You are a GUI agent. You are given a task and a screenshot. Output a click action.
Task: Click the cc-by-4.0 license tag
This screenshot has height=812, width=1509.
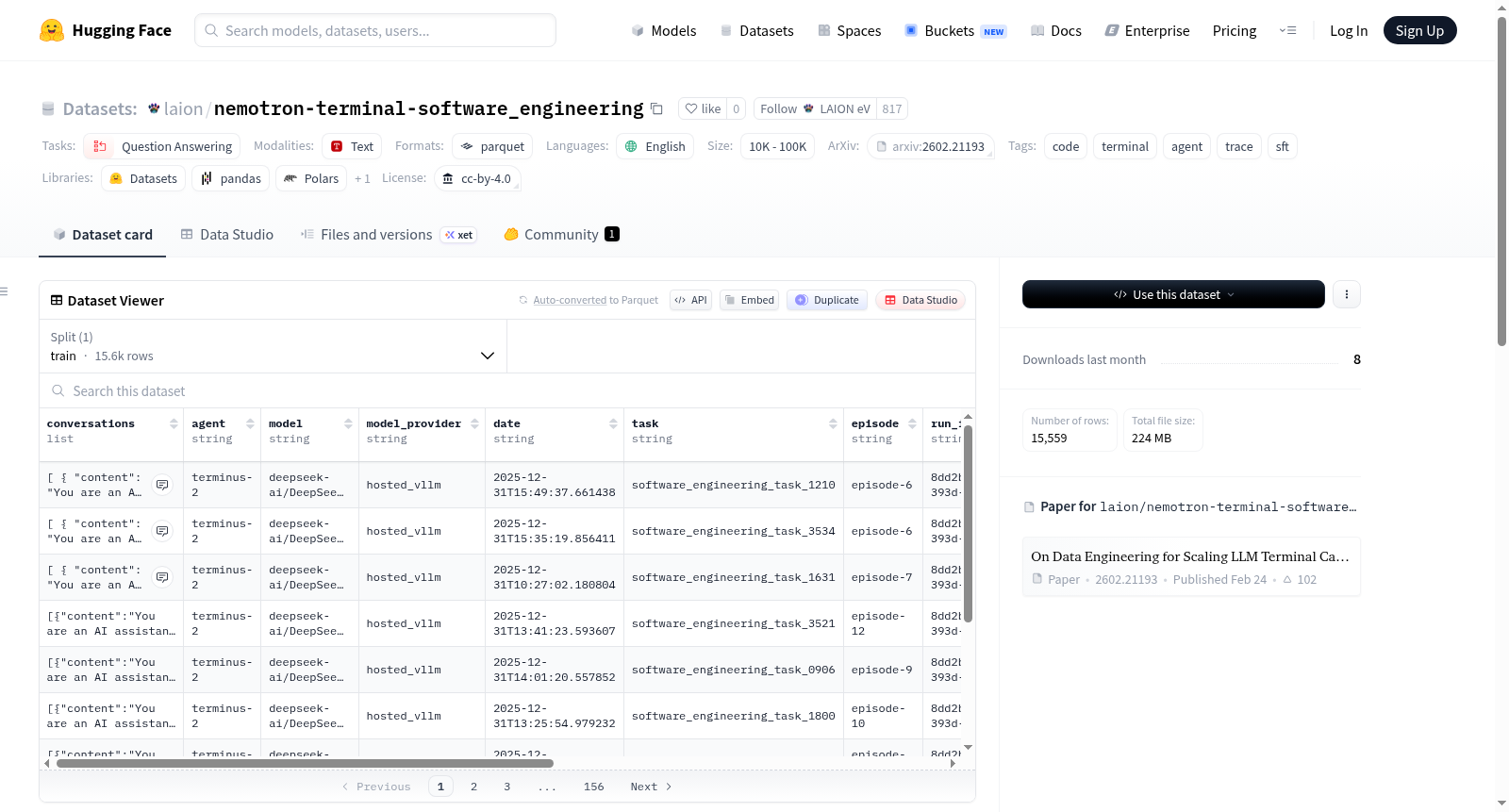click(477, 178)
